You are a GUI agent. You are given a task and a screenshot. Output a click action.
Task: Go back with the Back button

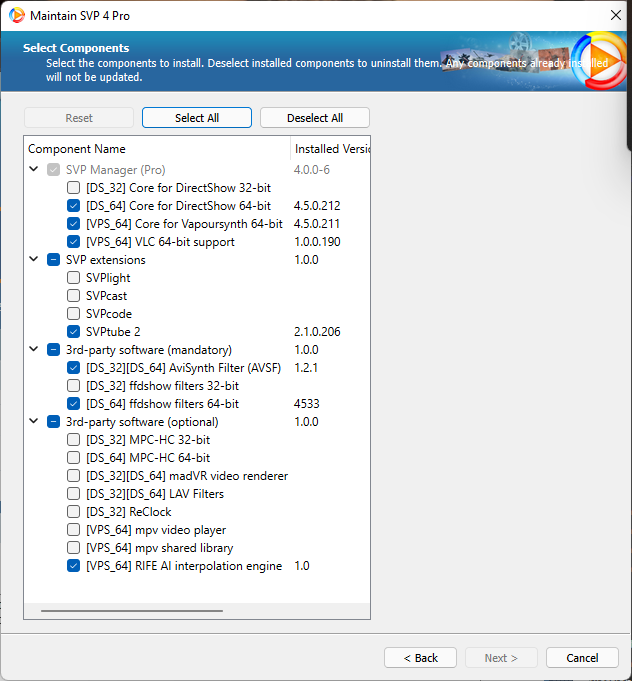(x=420, y=658)
